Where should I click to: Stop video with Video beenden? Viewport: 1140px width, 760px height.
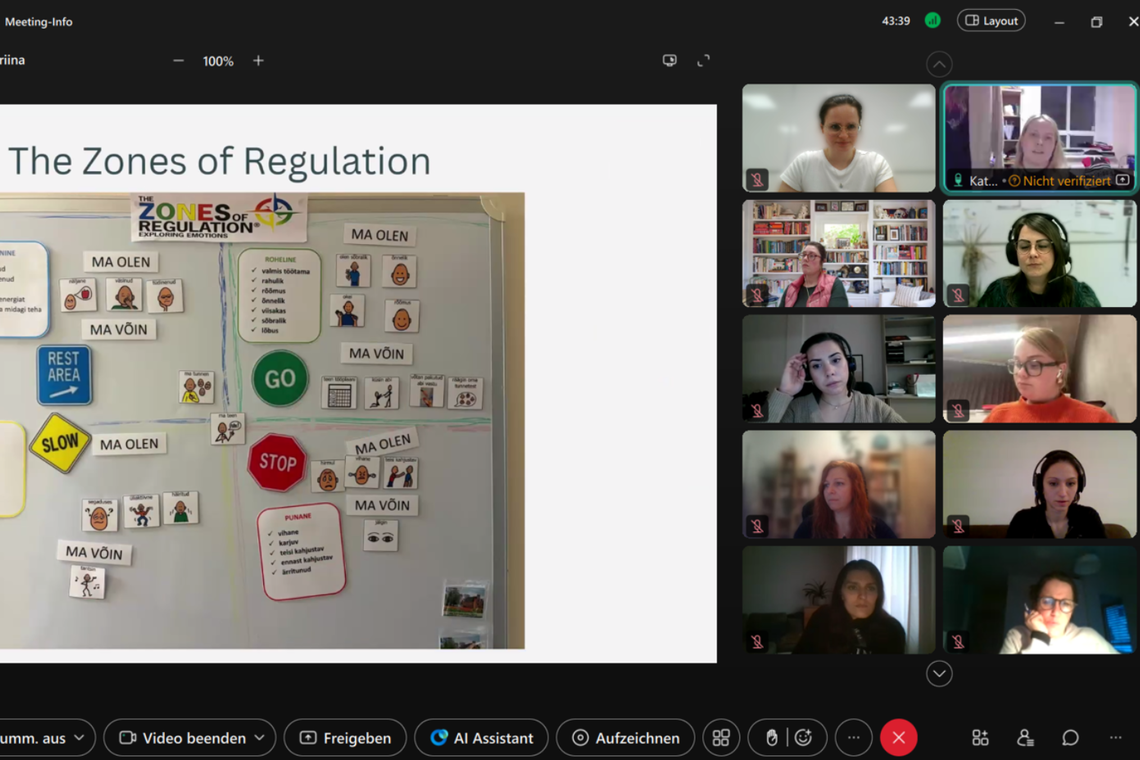tap(184, 738)
